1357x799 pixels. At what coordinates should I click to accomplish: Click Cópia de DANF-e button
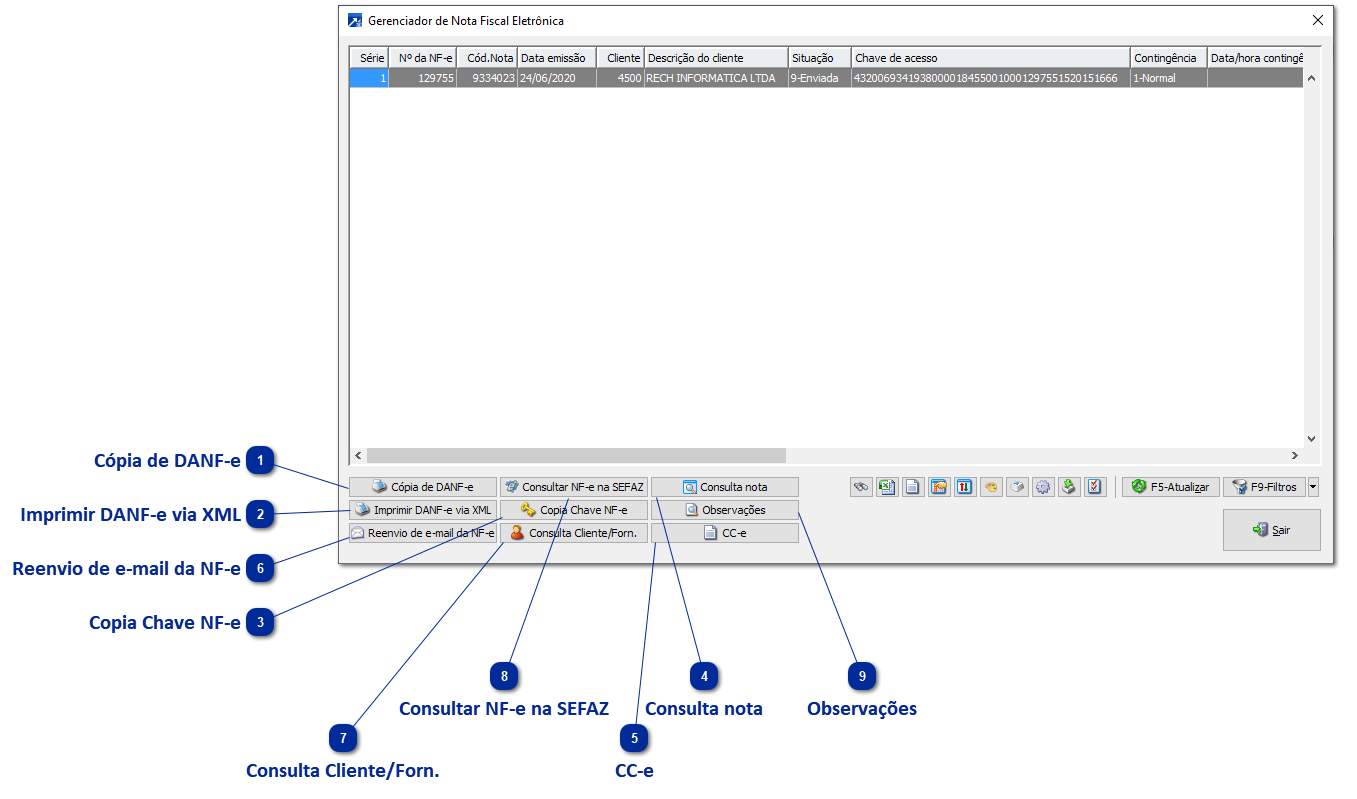pyautogui.click(x=422, y=487)
